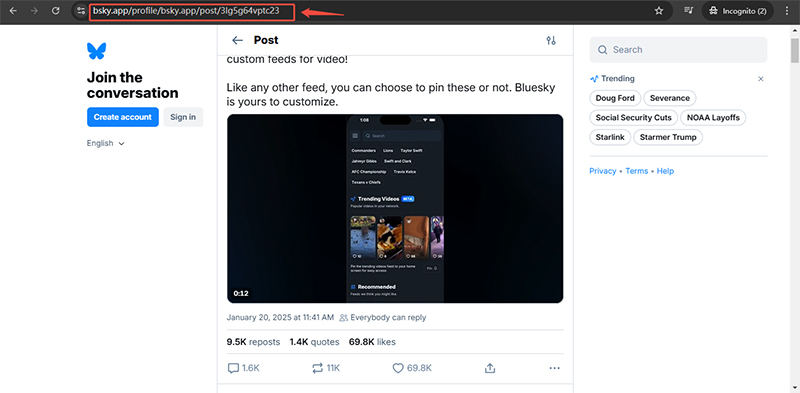Go back using Post header arrow

[x=237, y=40]
